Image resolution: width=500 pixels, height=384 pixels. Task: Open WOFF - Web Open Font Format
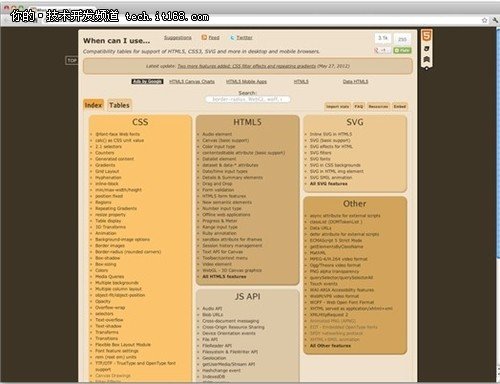click(342, 302)
